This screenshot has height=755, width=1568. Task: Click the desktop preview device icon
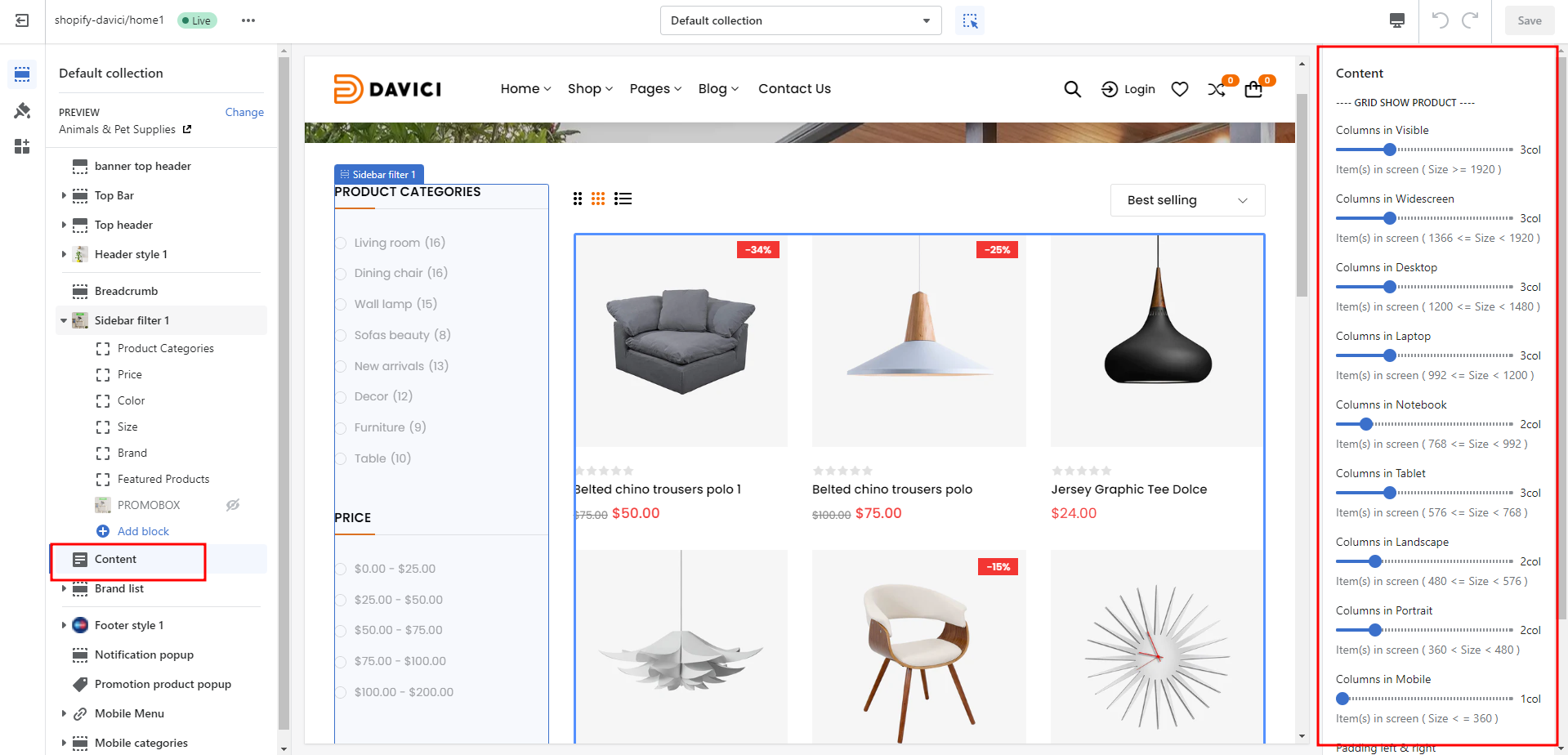1397,20
